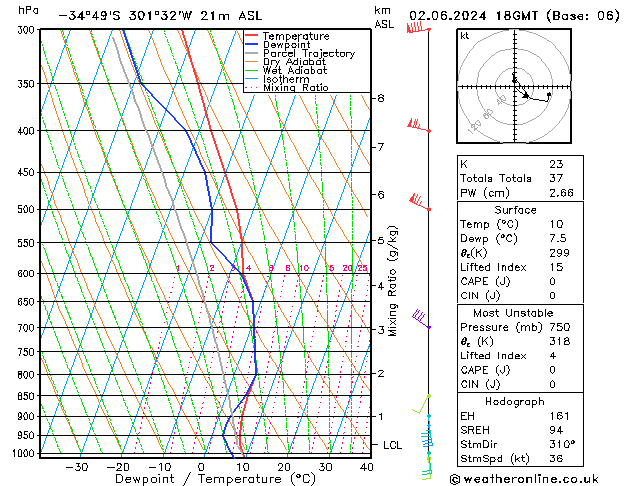The width and height of the screenshot is (629, 486).
Task: Click the -30 temperature axis tick label
Action: click(77, 467)
